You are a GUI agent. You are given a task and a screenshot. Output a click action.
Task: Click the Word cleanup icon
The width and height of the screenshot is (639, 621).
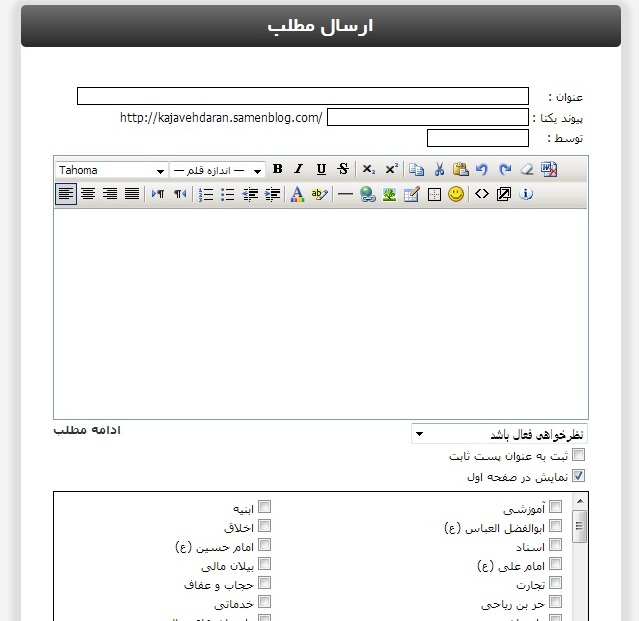(x=549, y=169)
